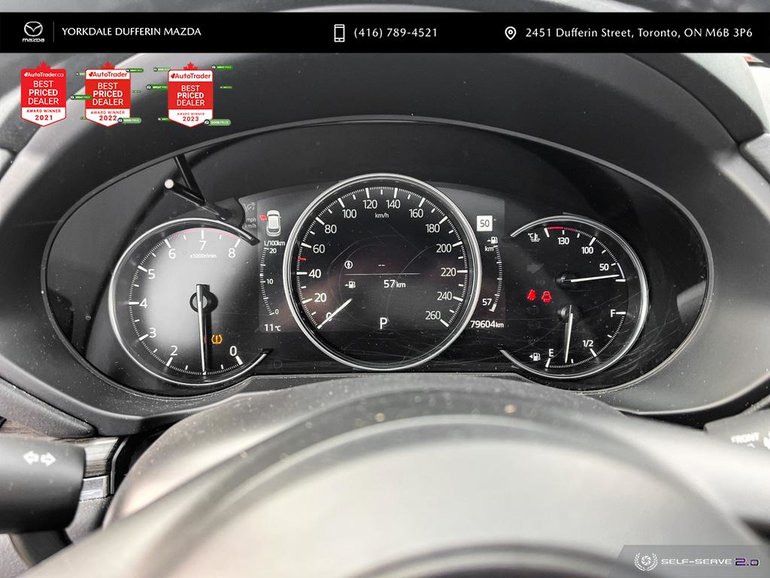Click the 57 km range display
The height and width of the screenshot is (578, 770).
tap(394, 285)
